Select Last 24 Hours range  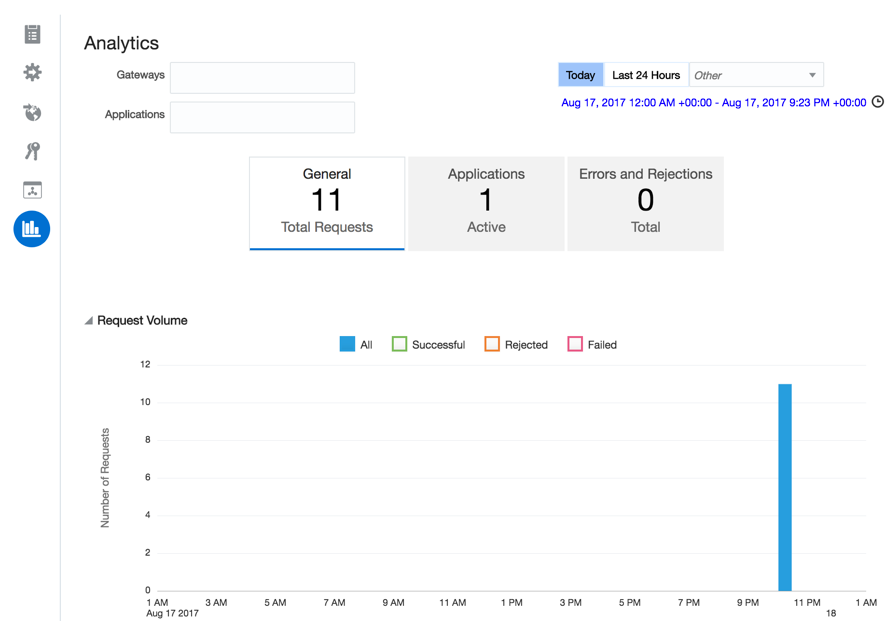646,75
